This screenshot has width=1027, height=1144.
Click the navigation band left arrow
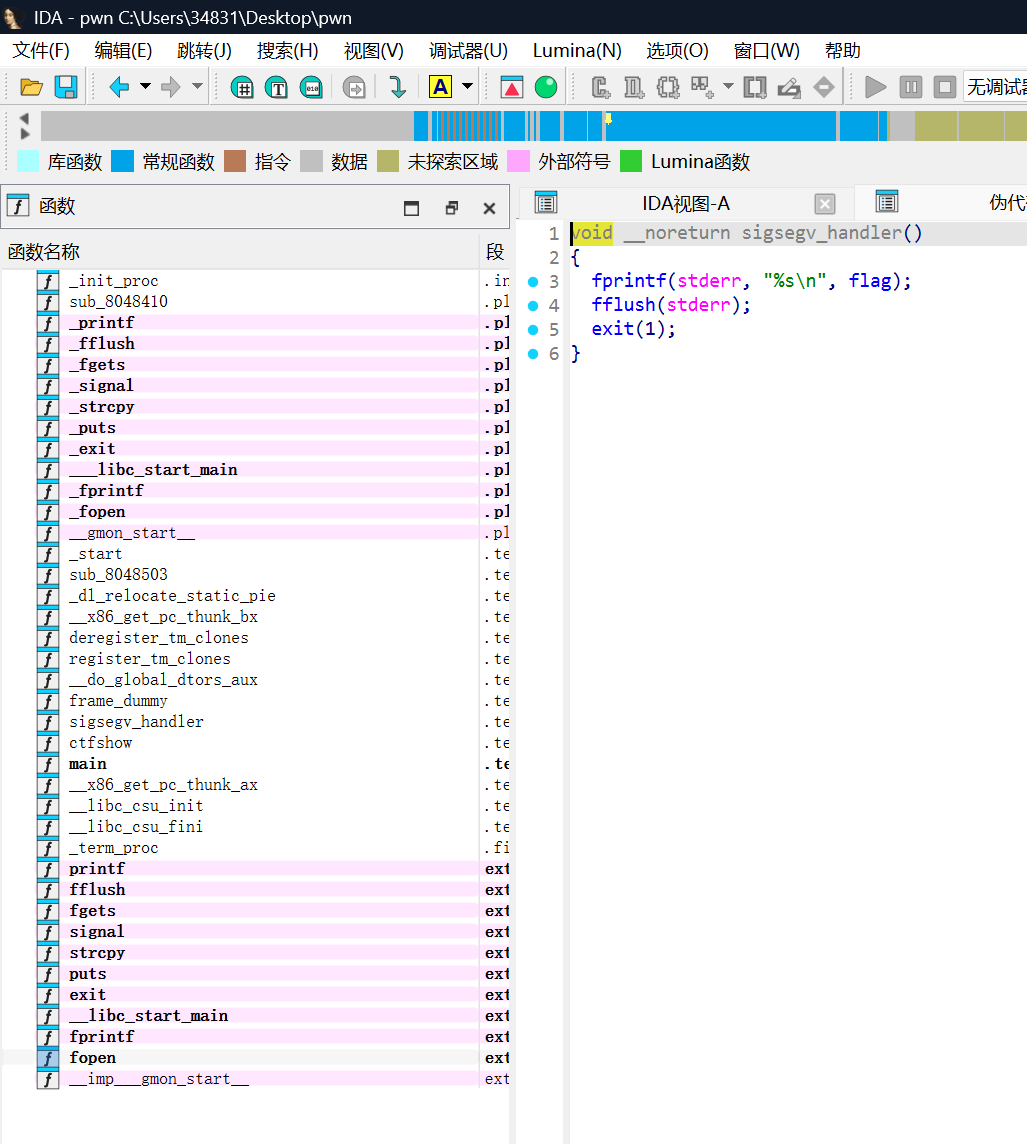[x=25, y=118]
